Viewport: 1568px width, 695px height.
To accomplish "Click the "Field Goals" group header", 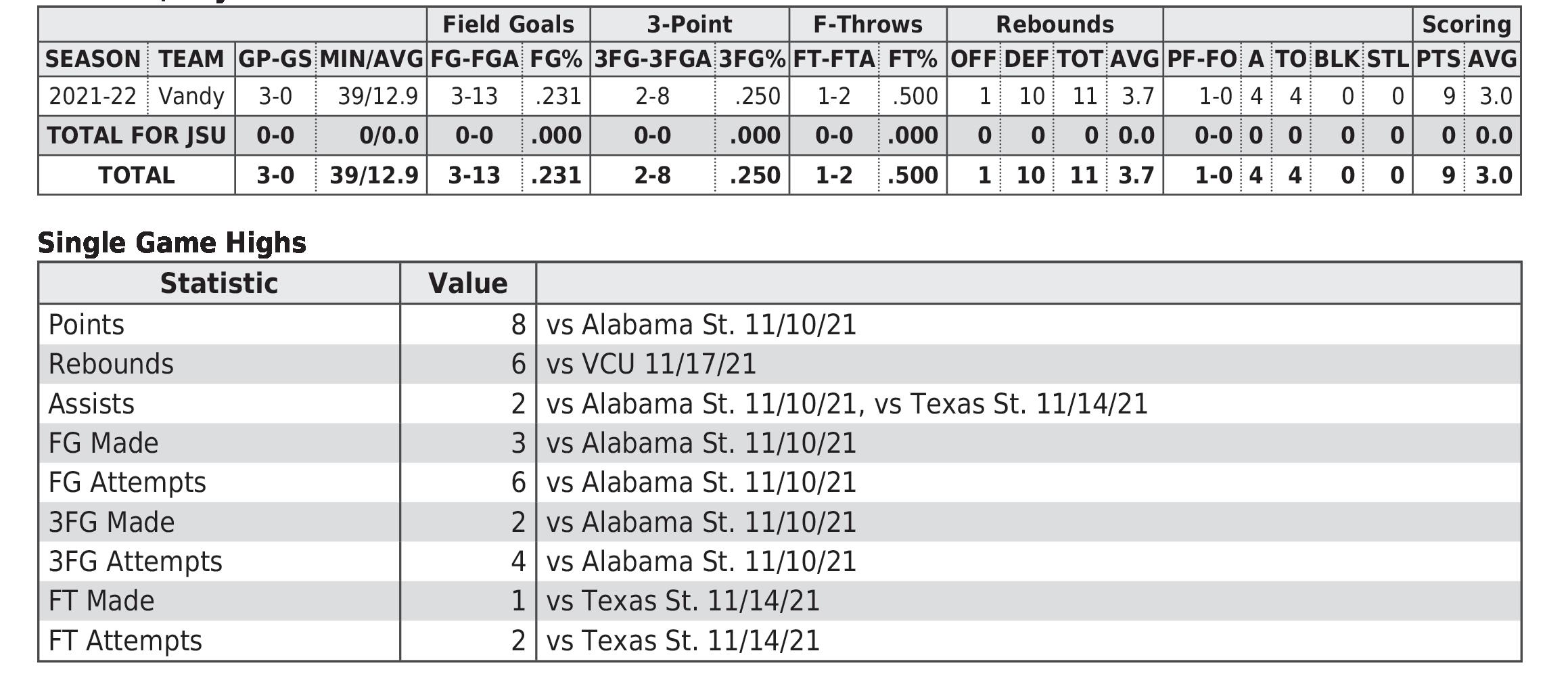I will 508,24.
